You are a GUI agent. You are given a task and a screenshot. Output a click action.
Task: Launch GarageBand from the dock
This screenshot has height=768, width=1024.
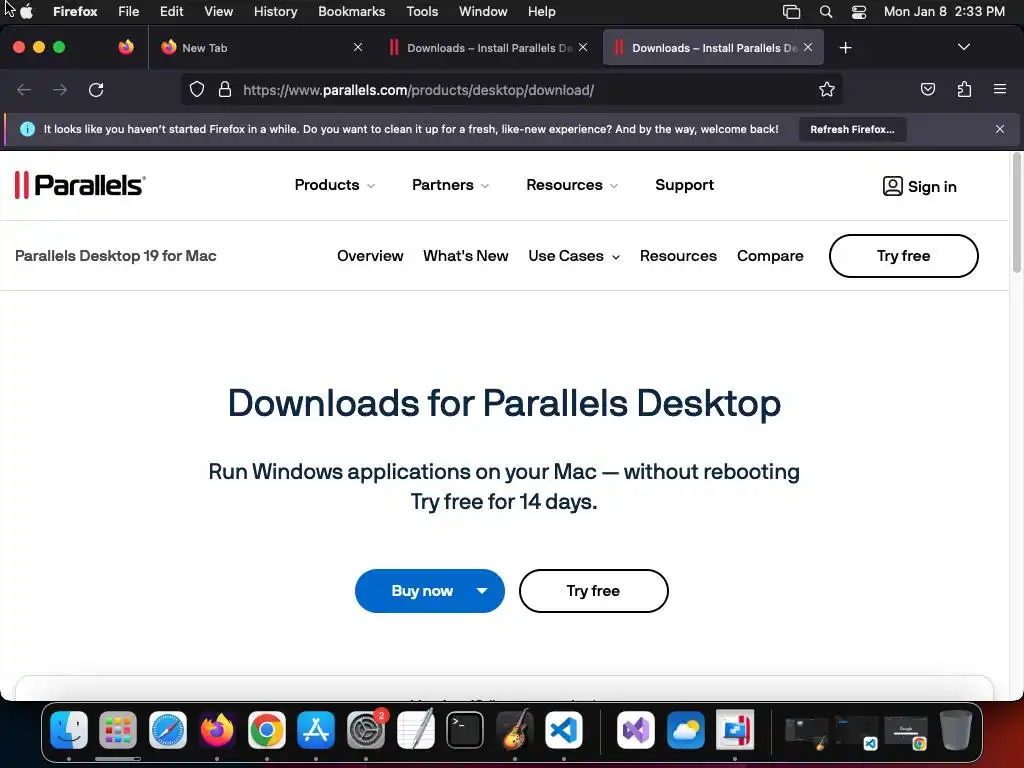pos(515,729)
